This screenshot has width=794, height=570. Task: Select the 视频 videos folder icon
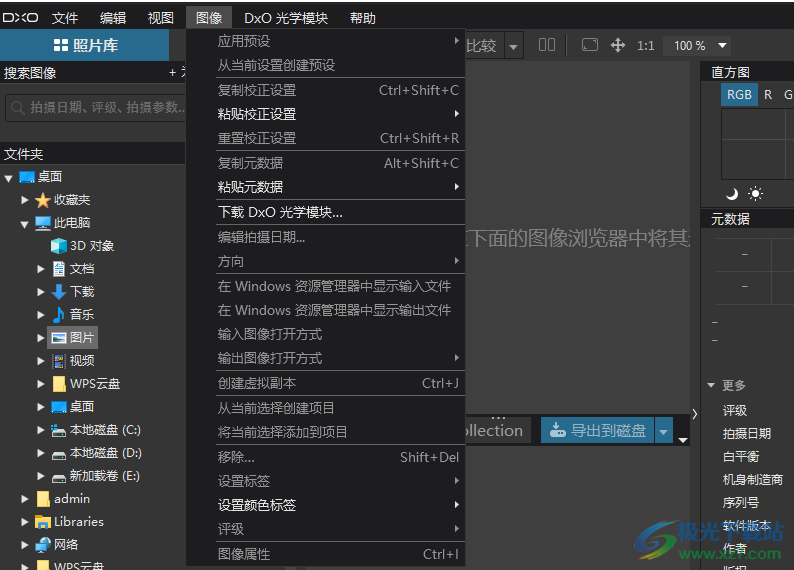click(x=59, y=361)
